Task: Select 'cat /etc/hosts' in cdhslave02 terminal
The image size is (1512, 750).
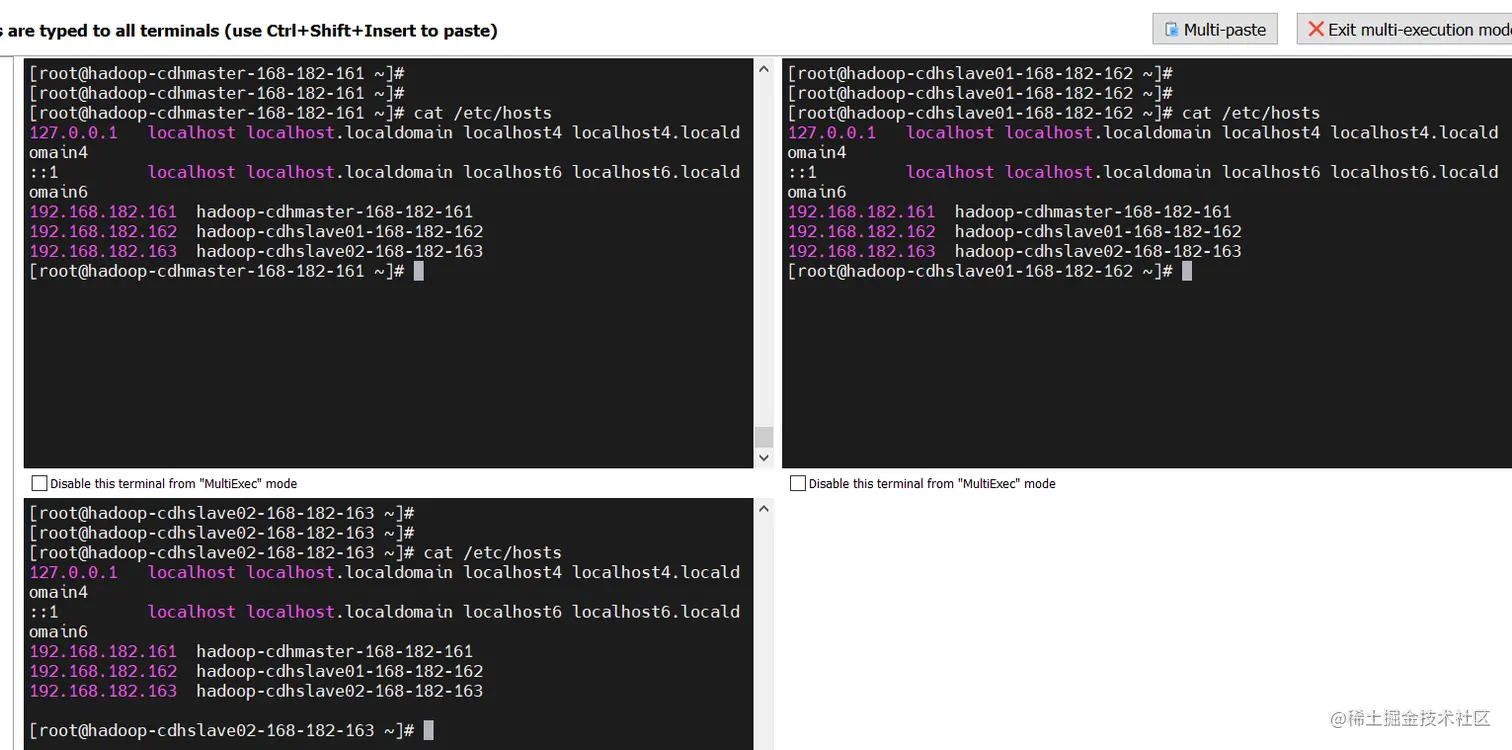Action: (492, 552)
